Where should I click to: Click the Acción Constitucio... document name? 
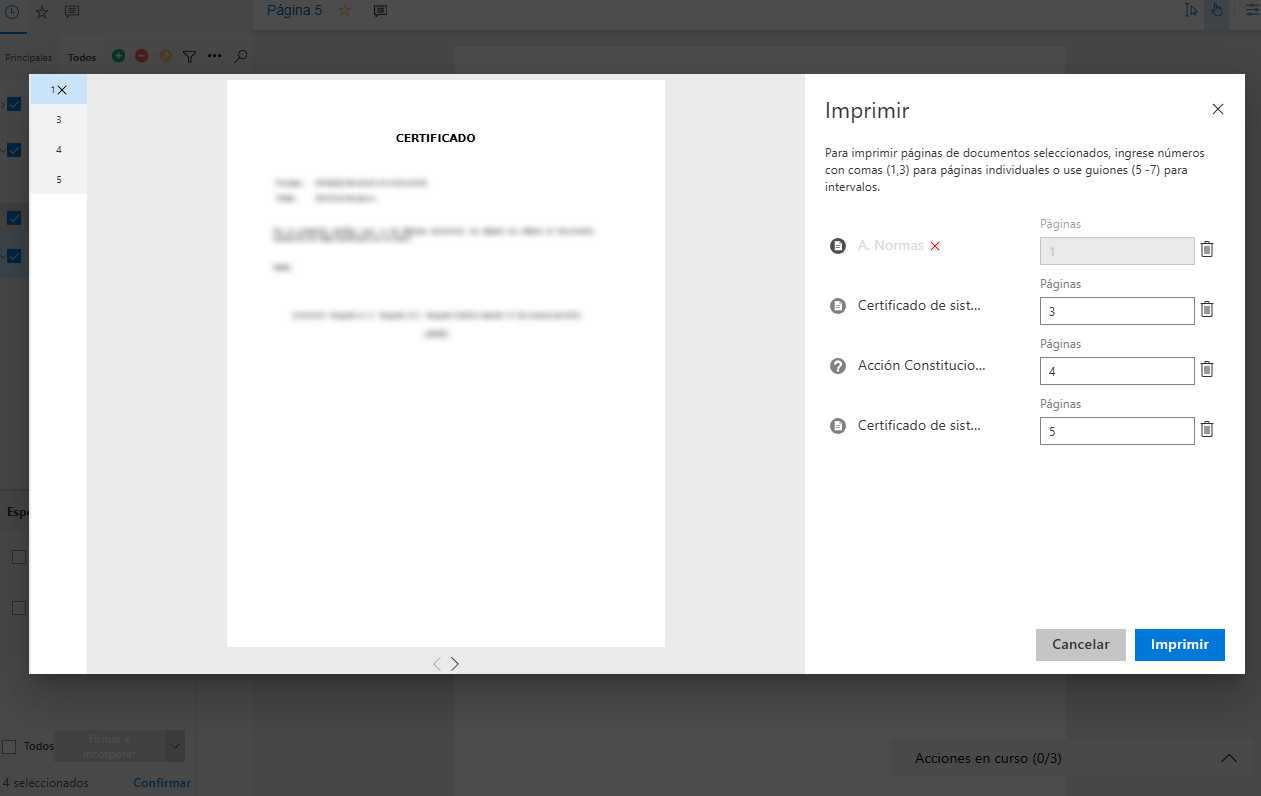pyautogui.click(x=922, y=366)
